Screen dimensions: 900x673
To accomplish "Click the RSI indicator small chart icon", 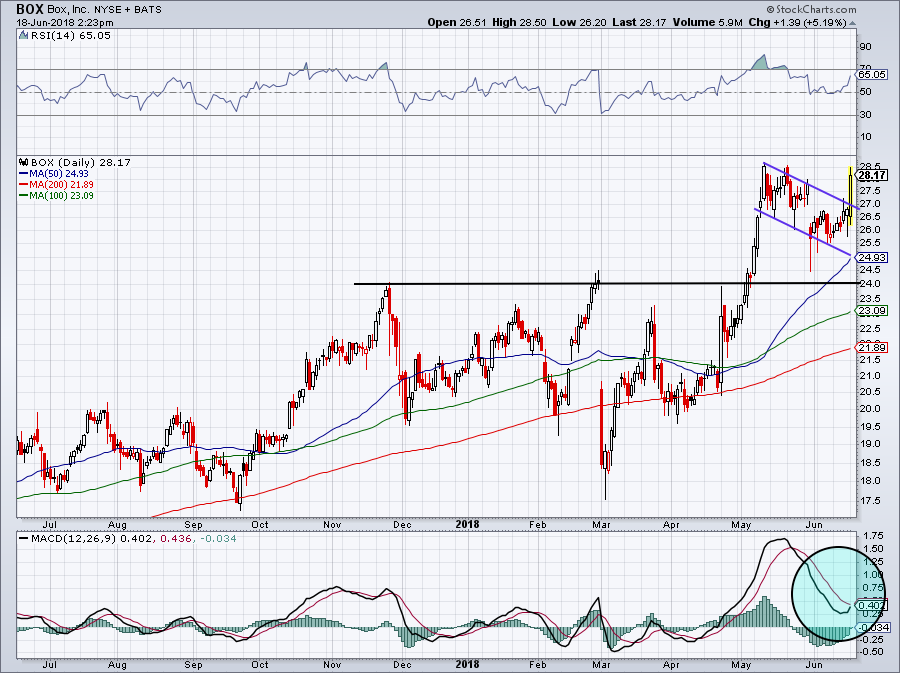I will [24, 35].
